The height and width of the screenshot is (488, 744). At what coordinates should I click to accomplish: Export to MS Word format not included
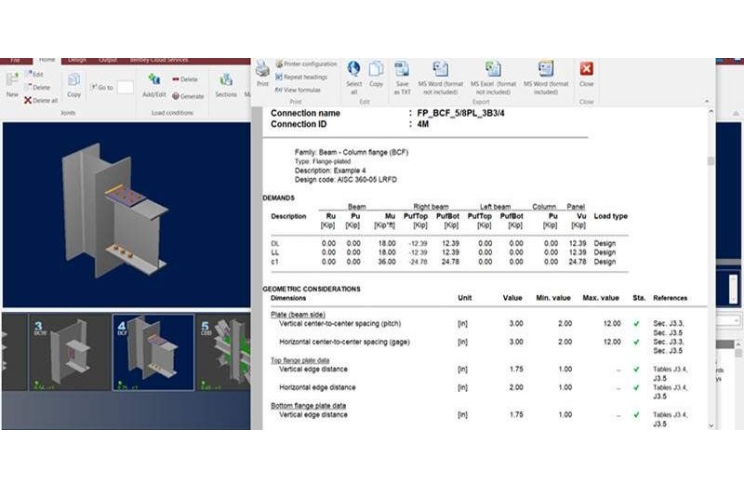(x=440, y=77)
